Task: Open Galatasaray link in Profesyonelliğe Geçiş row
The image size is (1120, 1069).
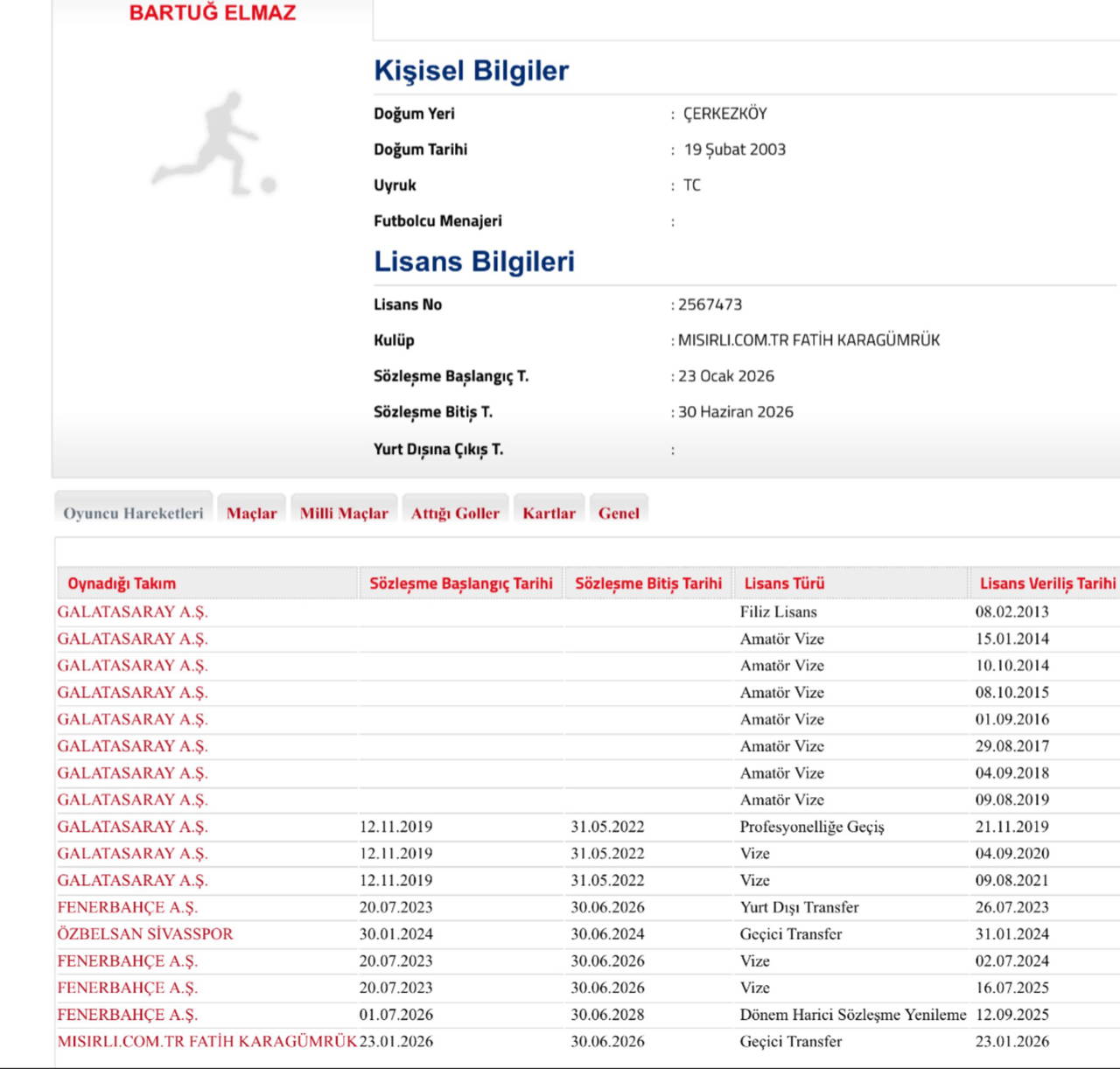Action: pos(132,827)
